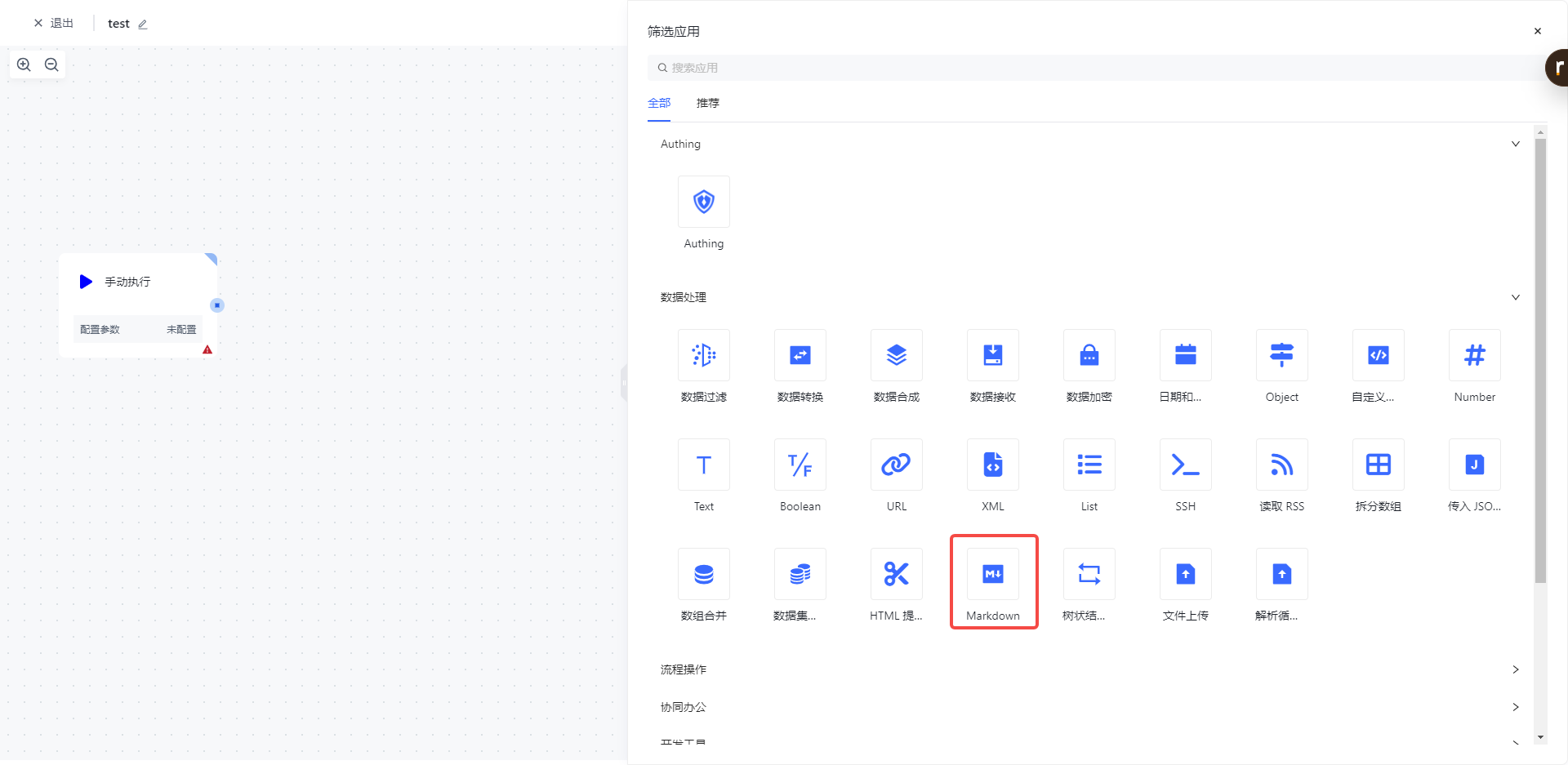Screen dimensions: 1568x765
Task: Switch to the 全部 tab
Action: point(659,103)
